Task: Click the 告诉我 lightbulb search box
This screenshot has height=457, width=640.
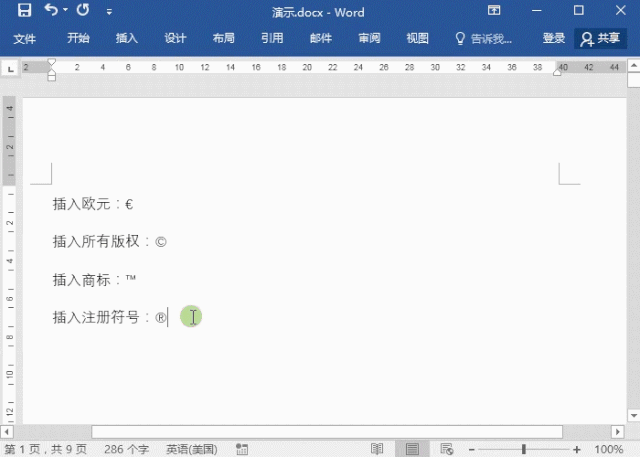Action: (x=483, y=39)
